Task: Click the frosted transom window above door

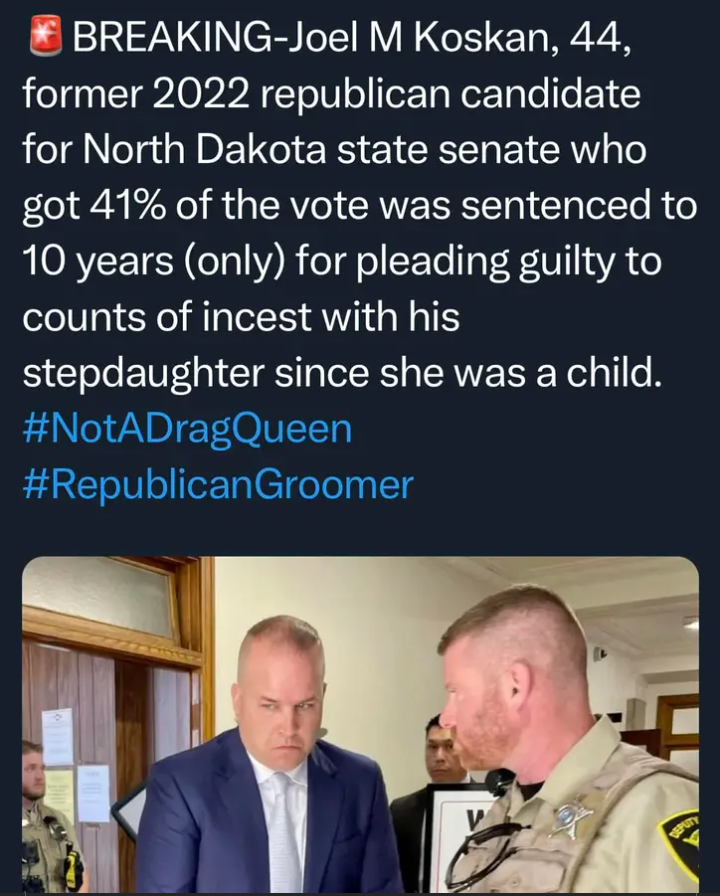Action: pos(100,597)
